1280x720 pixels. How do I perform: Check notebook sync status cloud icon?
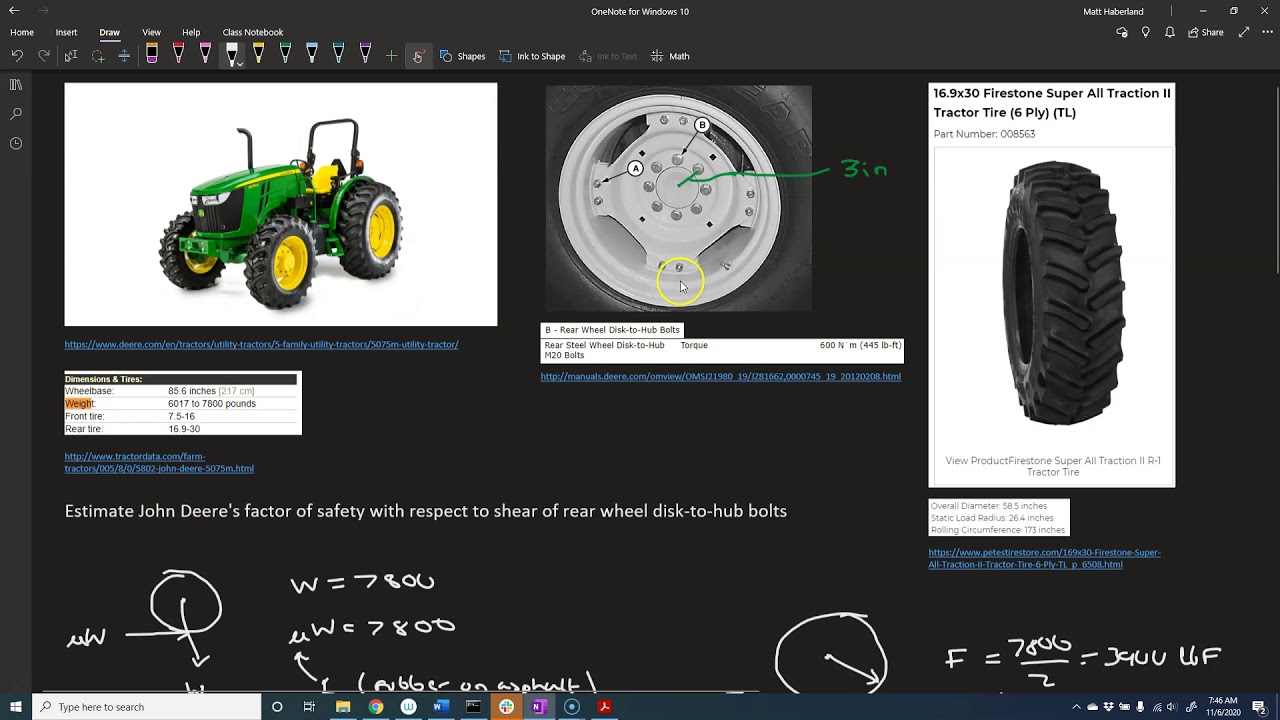tap(1122, 32)
